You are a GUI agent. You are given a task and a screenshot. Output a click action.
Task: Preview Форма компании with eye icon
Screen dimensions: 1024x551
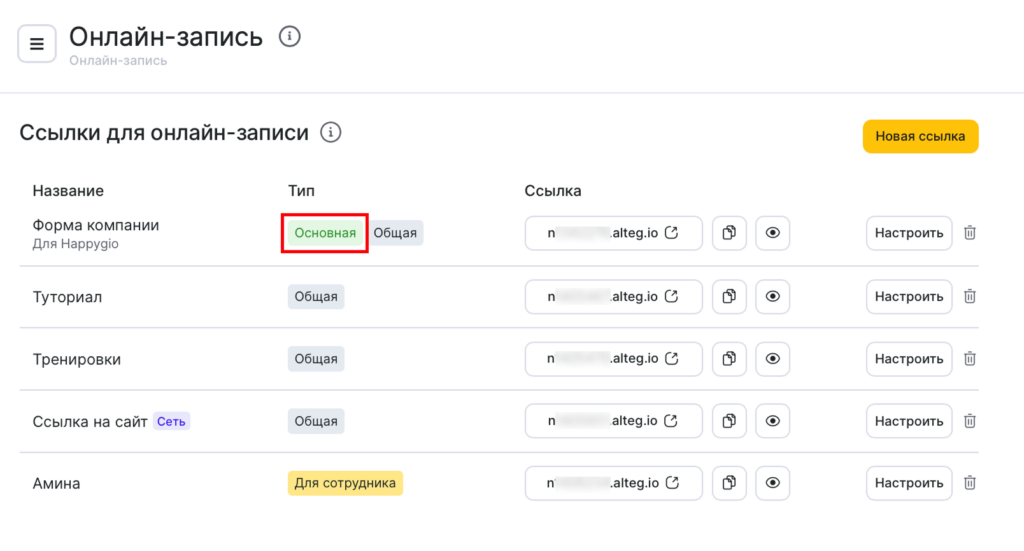[772, 233]
